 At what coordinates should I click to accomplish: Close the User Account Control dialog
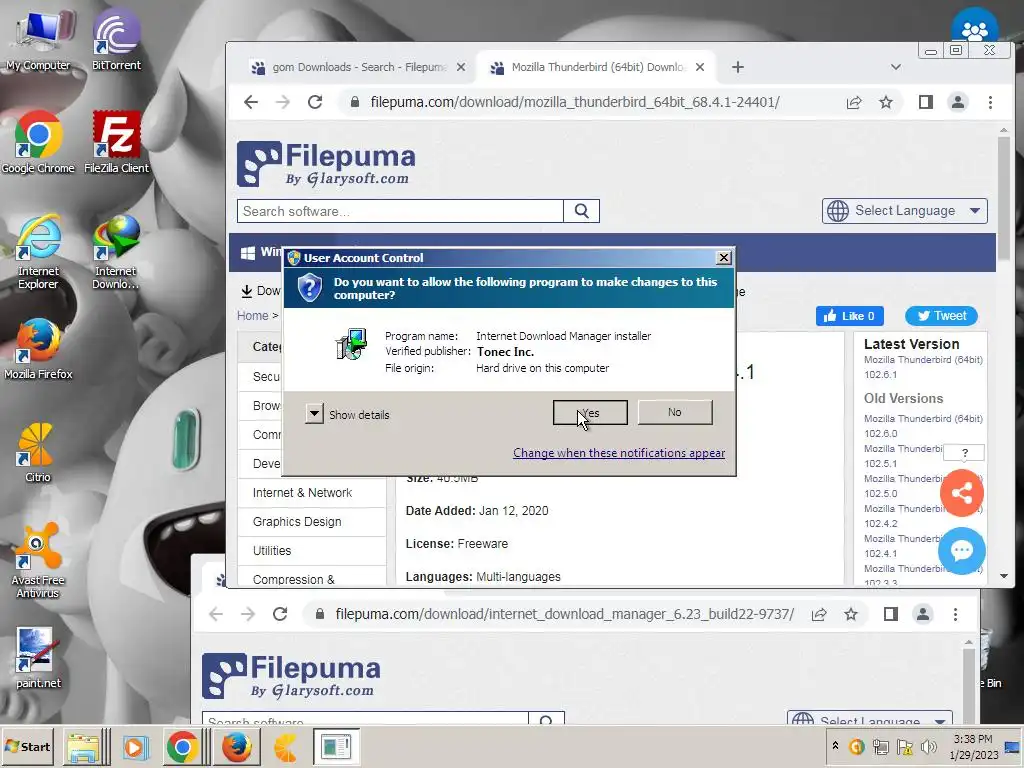(x=724, y=258)
